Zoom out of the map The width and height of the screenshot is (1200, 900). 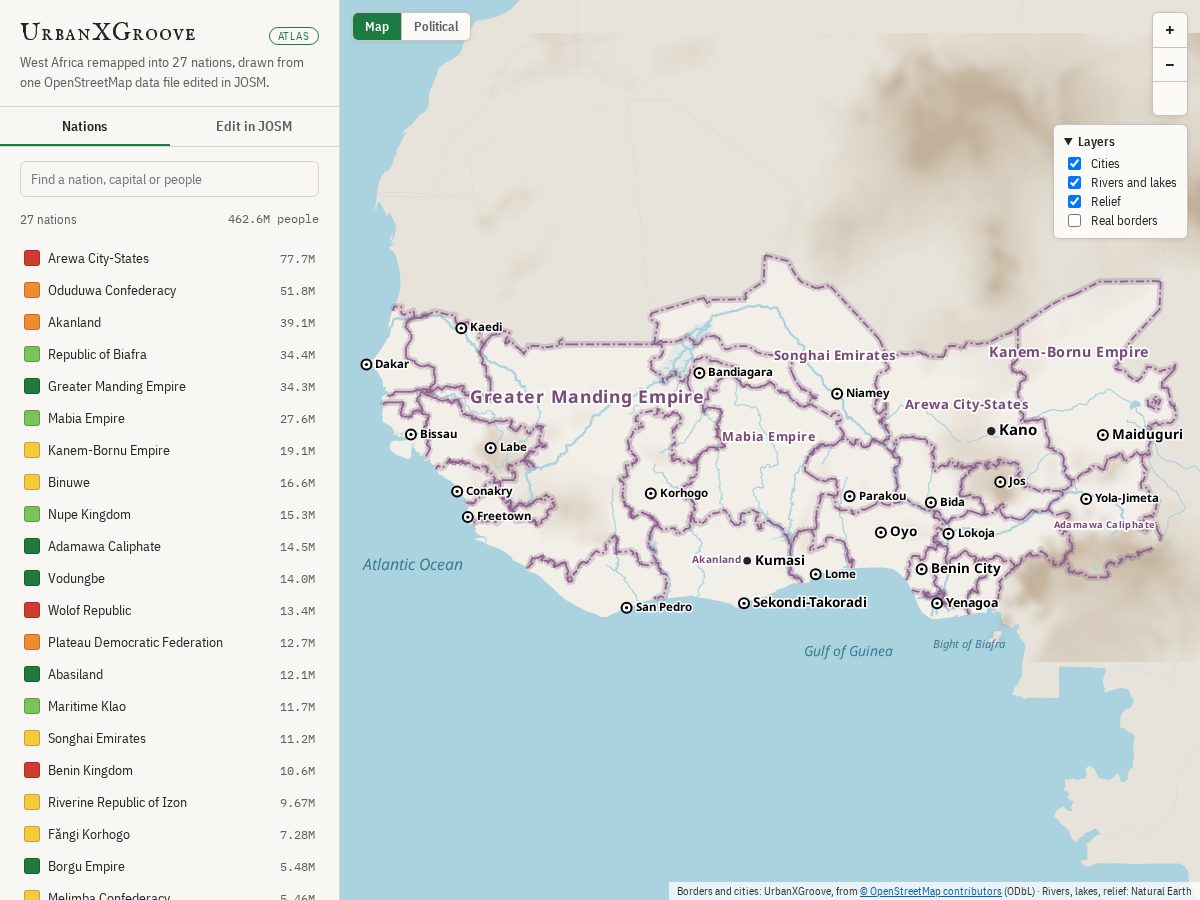[x=1170, y=64]
